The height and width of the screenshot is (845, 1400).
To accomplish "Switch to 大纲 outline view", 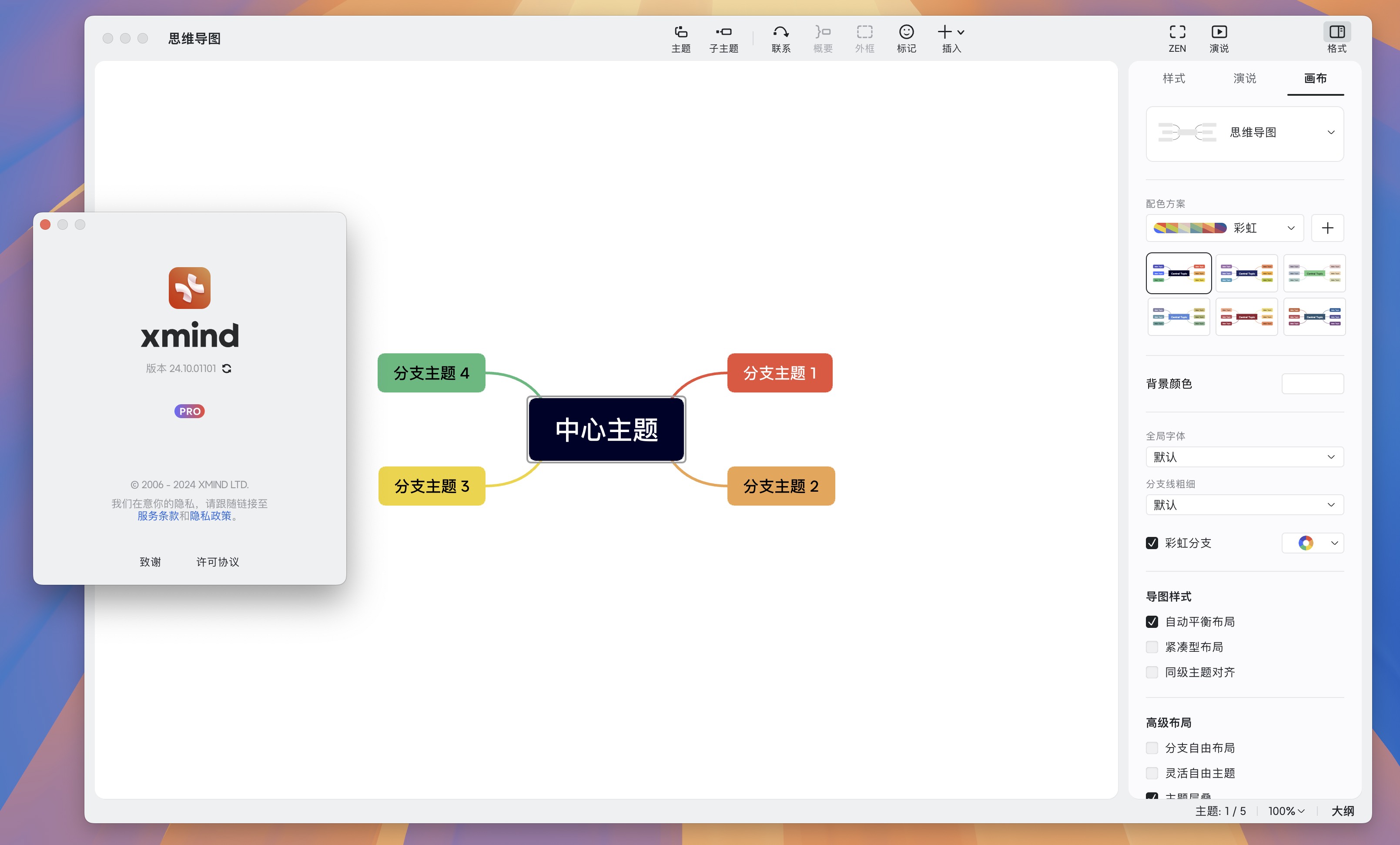I will click(x=1343, y=811).
